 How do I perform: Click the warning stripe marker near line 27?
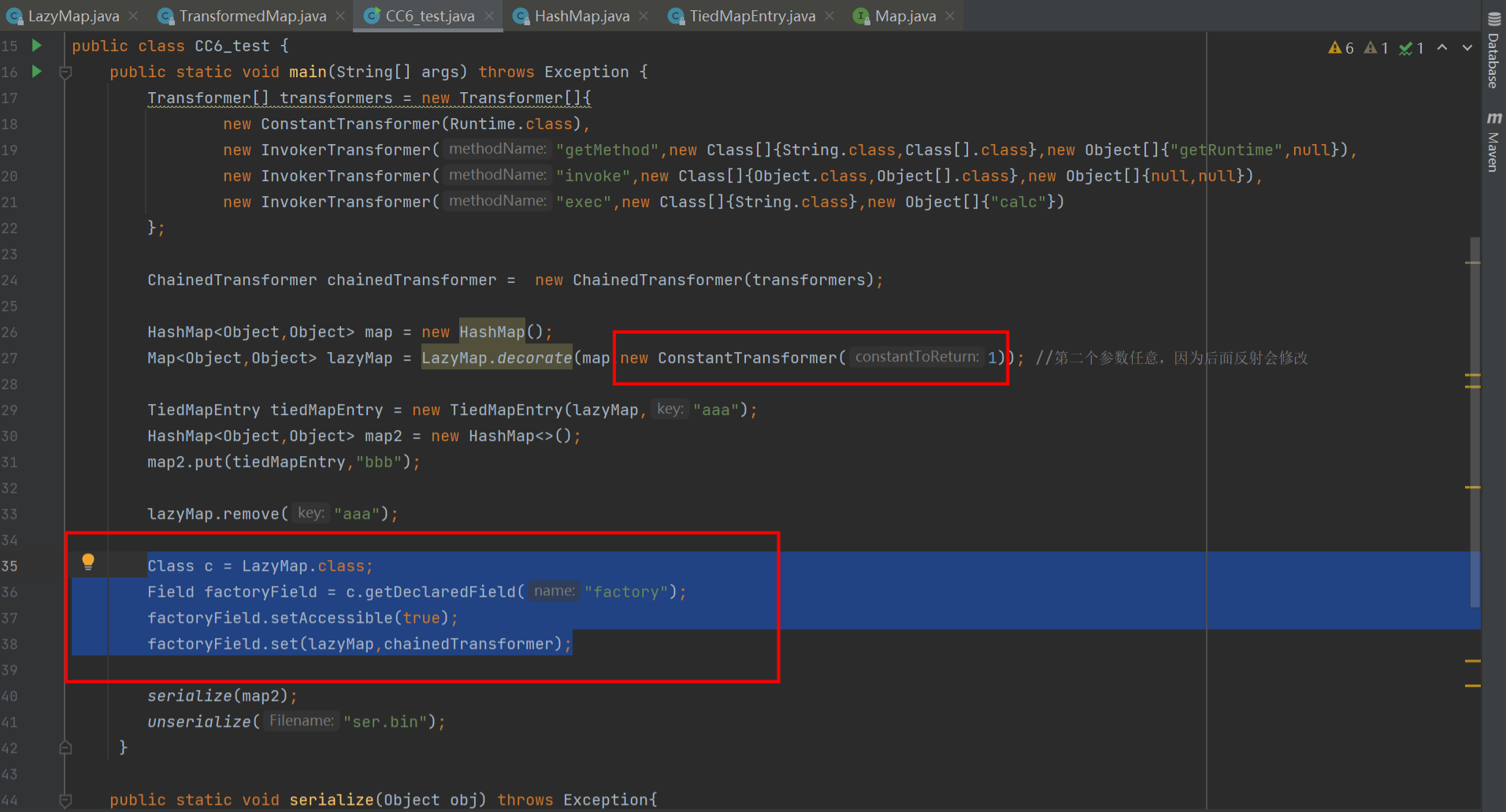pyautogui.click(x=1473, y=376)
